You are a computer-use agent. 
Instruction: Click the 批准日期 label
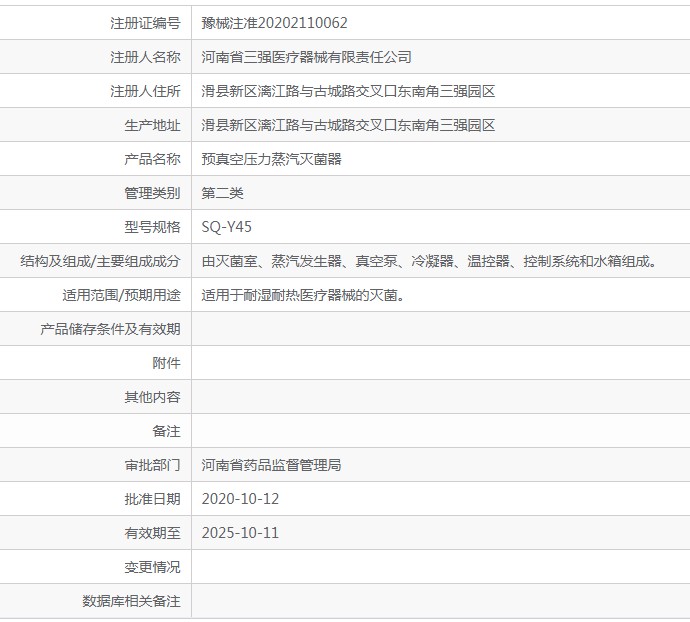[x=152, y=499]
